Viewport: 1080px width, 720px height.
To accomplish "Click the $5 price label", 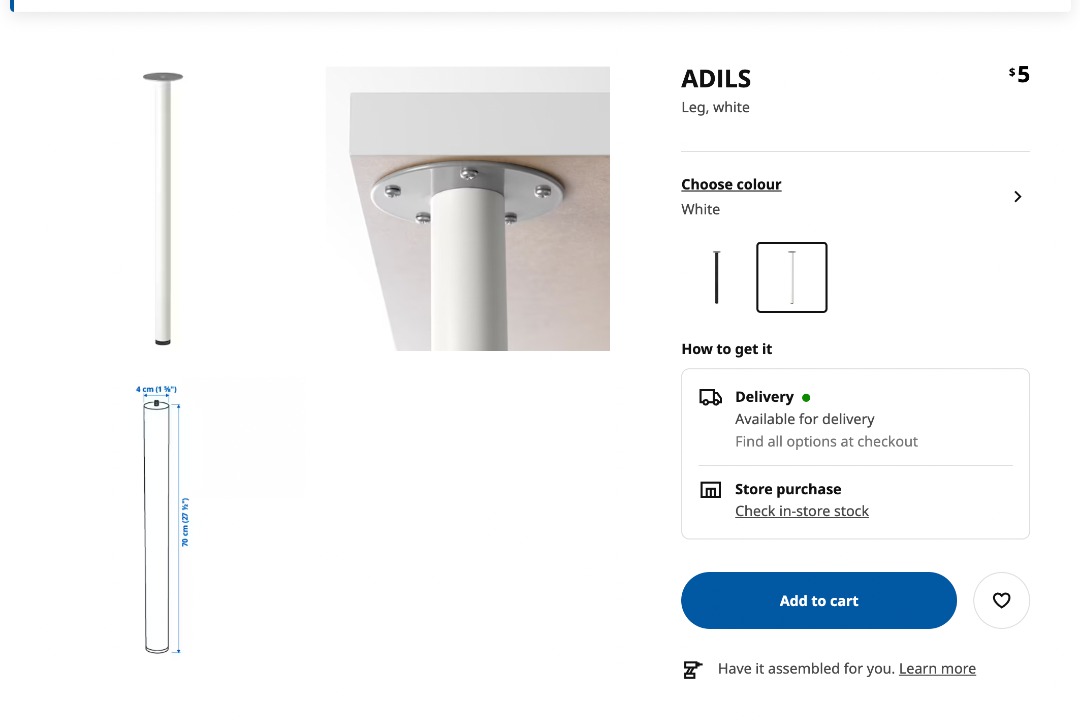I will click(1020, 75).
